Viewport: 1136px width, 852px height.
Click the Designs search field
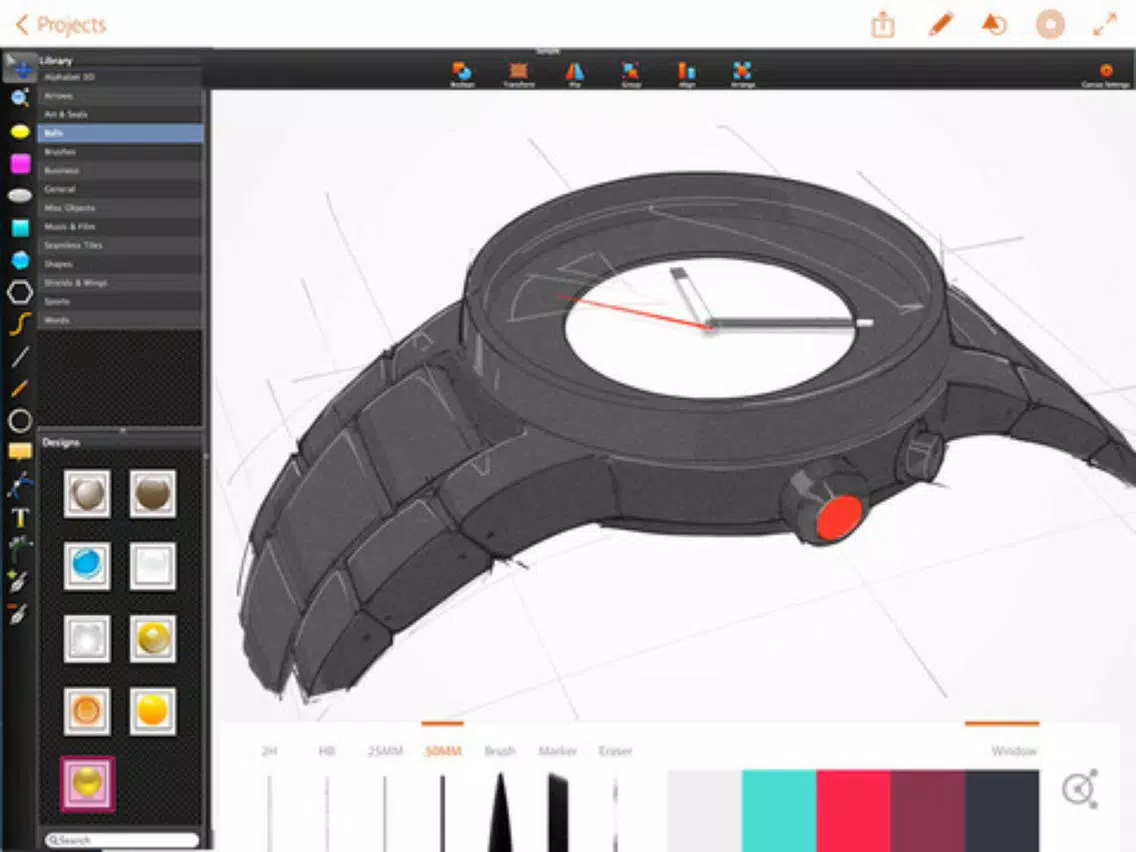[122, 840]
